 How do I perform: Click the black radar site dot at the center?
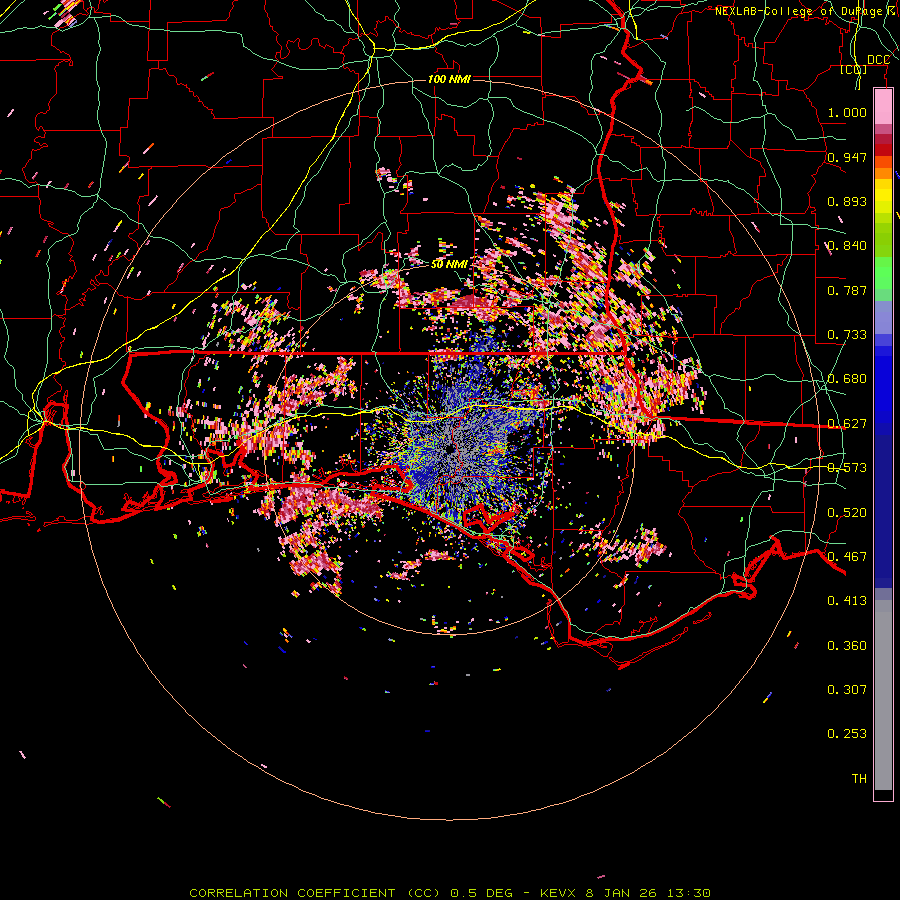coord(451,449)
